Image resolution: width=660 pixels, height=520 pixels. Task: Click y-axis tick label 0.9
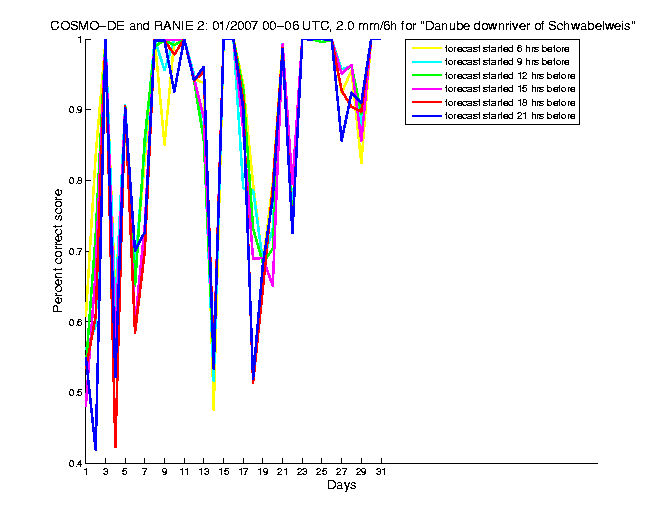75,109
